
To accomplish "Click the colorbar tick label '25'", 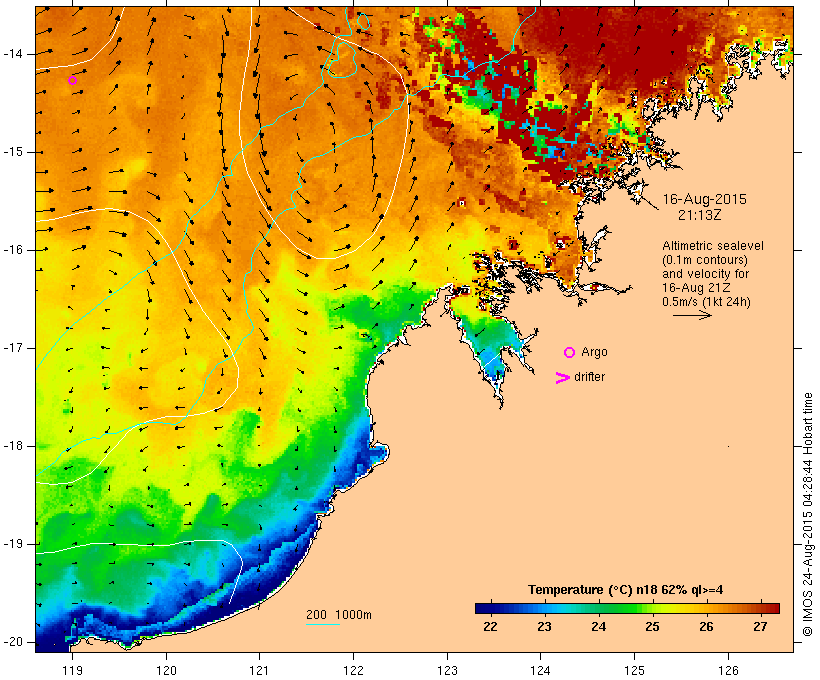I will [x=652, y=627].
